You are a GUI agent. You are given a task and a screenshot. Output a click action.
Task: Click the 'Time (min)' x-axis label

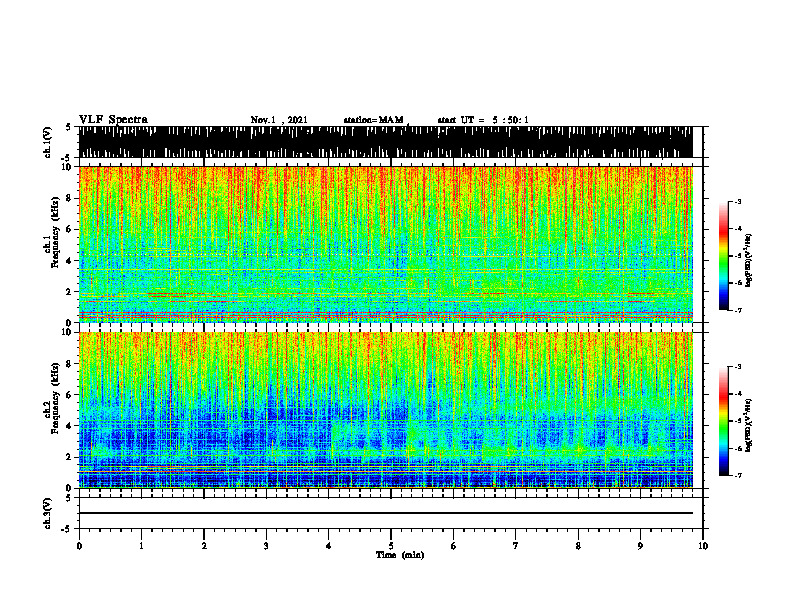tap(400, 555)
